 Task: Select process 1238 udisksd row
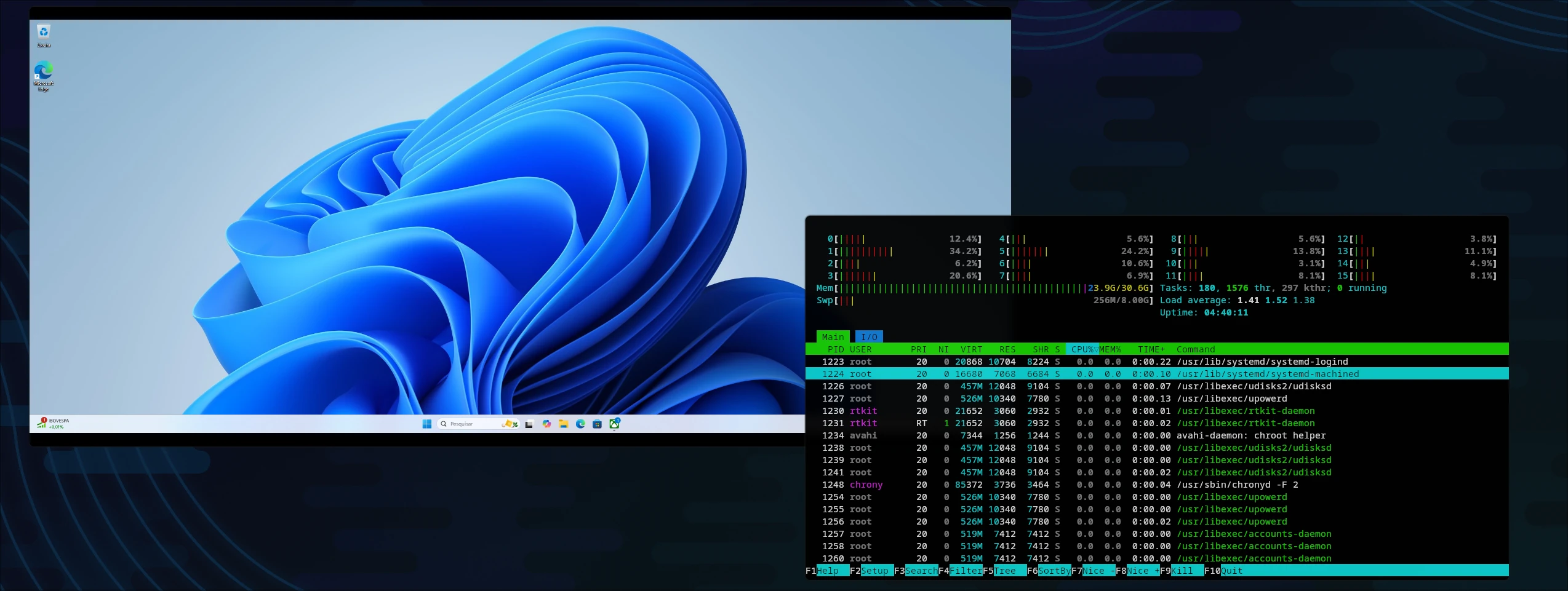point(1157,448)
